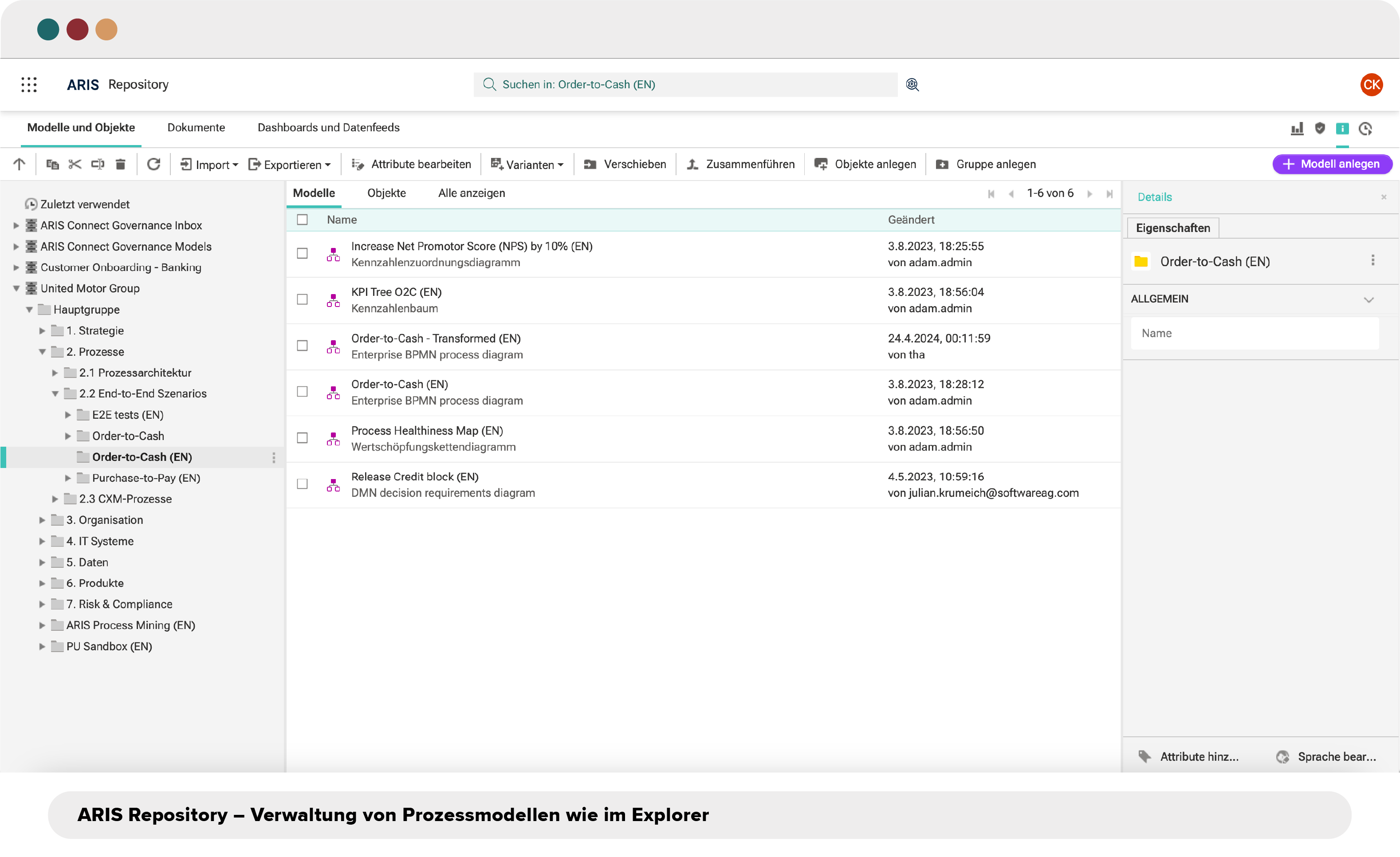The width and height of the screenshot is (1400, 857).
Task: Select all models with header checkbox
Action: point(302,220)
